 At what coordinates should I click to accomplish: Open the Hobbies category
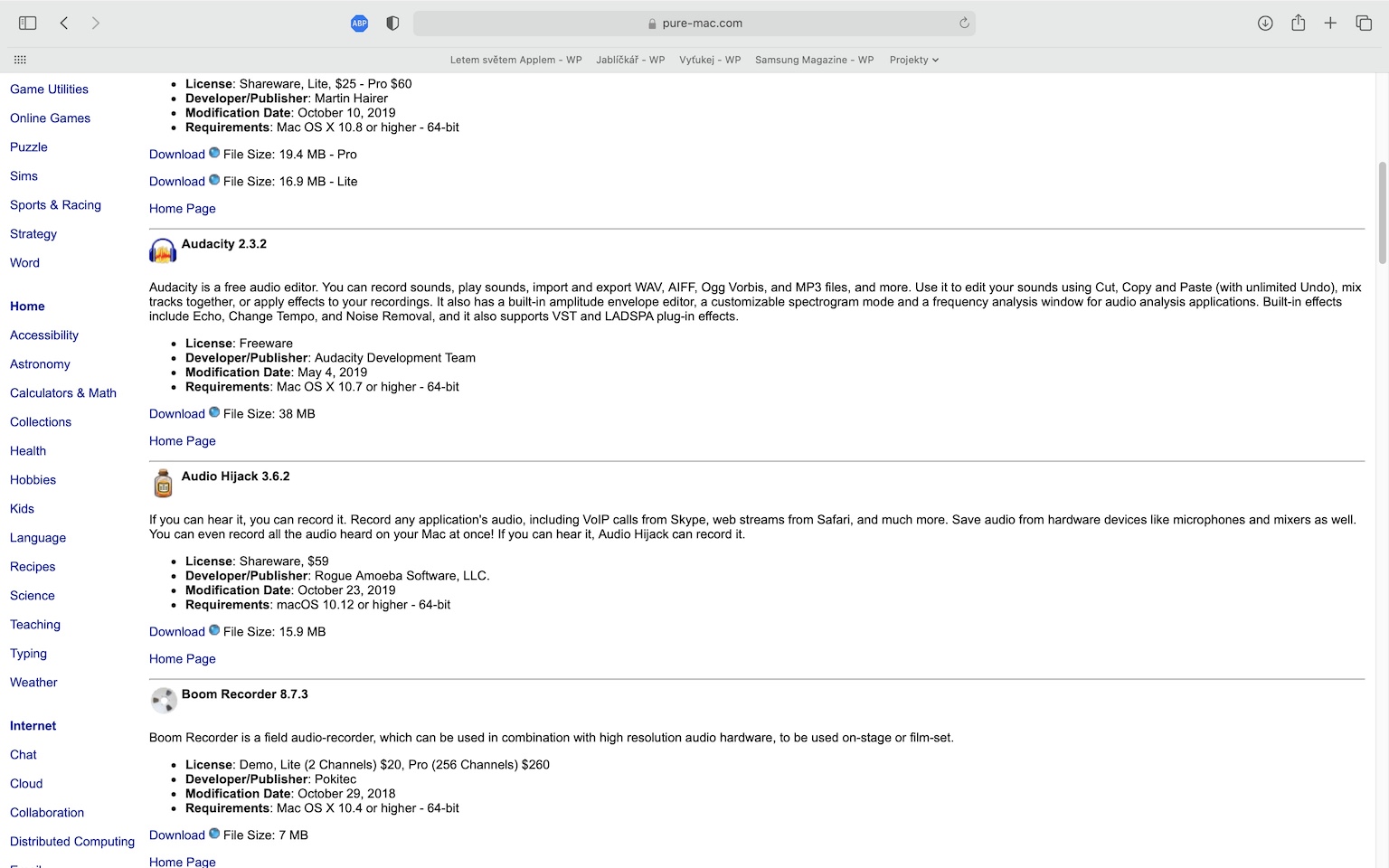[x=33, y=480]
